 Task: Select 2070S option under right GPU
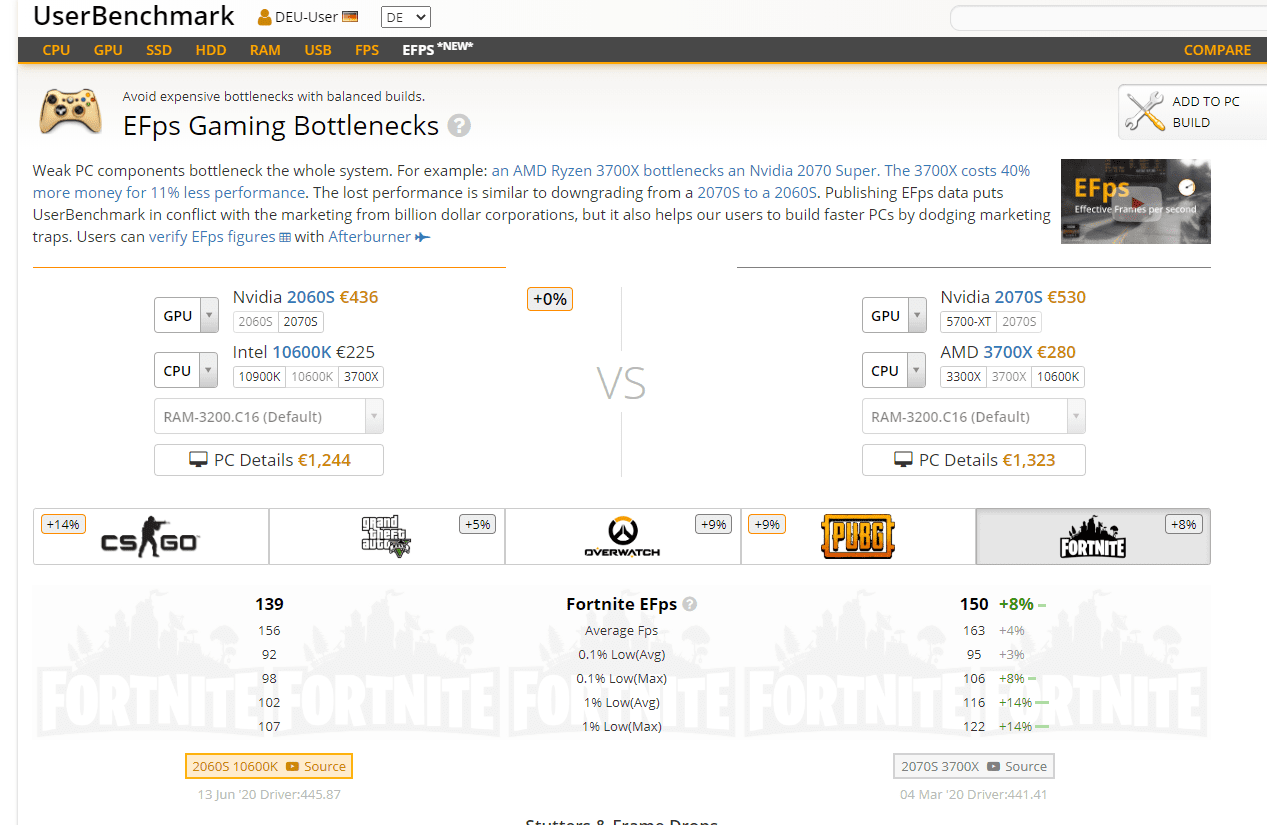pos(1018,322)
